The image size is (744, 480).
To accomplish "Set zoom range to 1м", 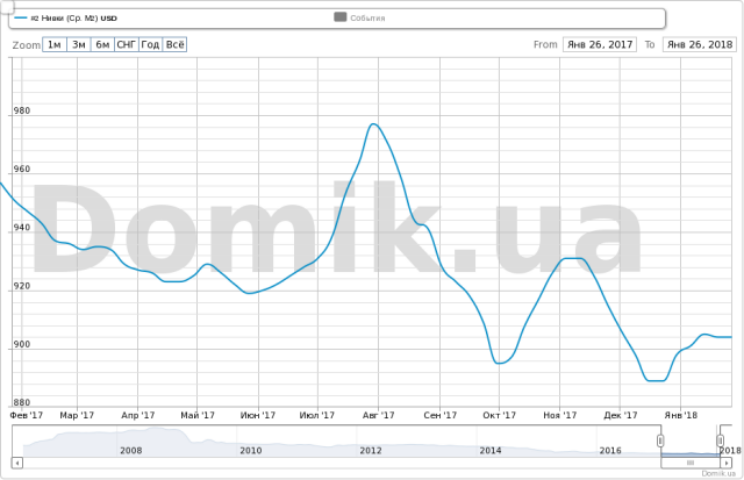I will [55, 45].
